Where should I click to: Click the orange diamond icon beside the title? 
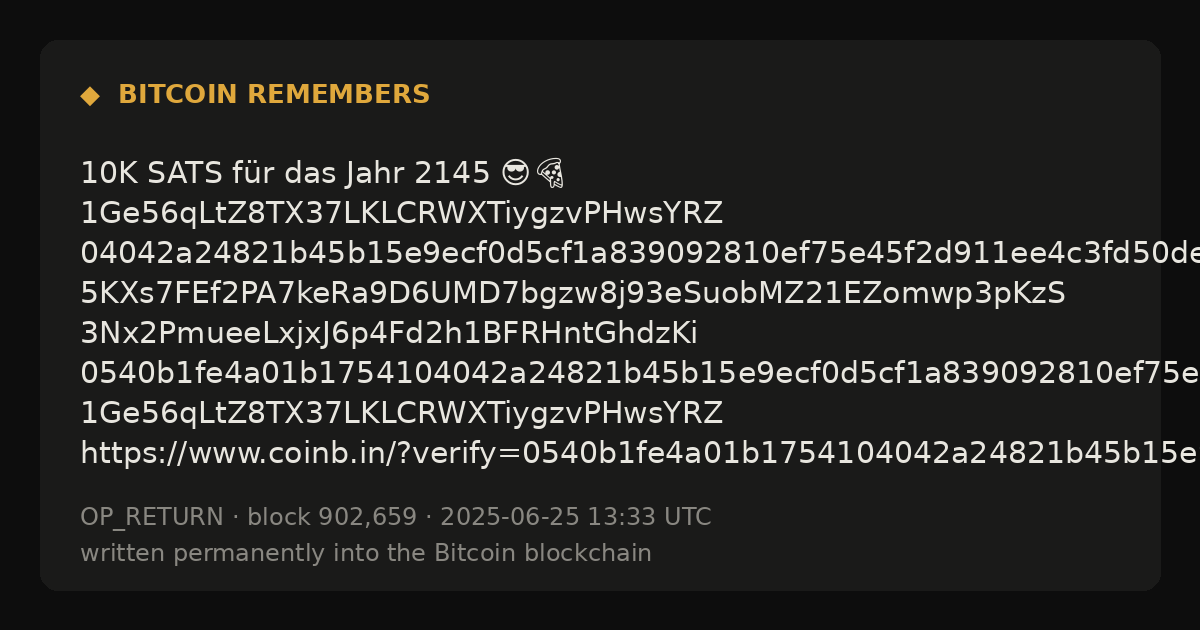tap(90, 95)
